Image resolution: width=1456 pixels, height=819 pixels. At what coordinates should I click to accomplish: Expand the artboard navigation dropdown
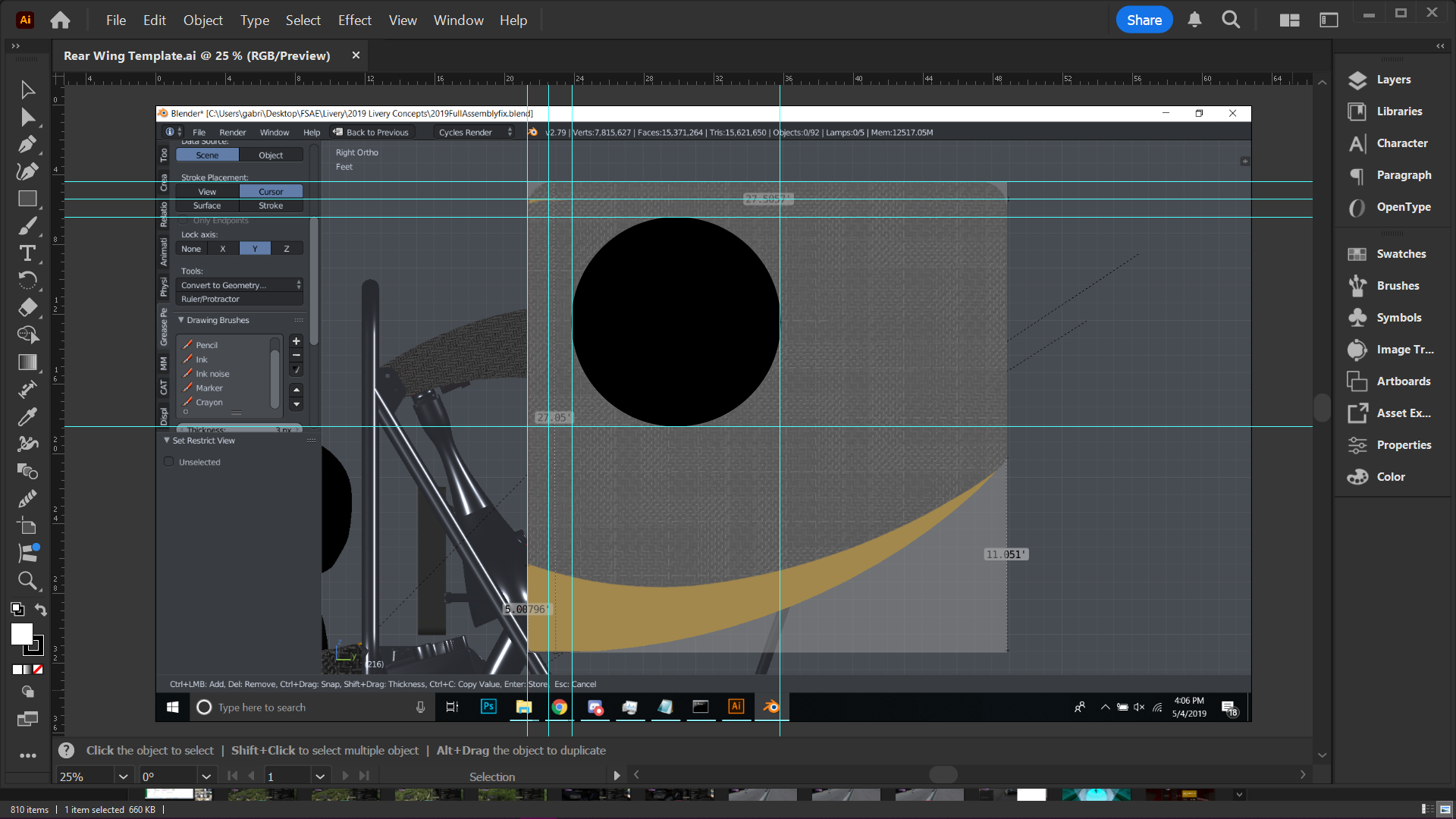[319, 777]
